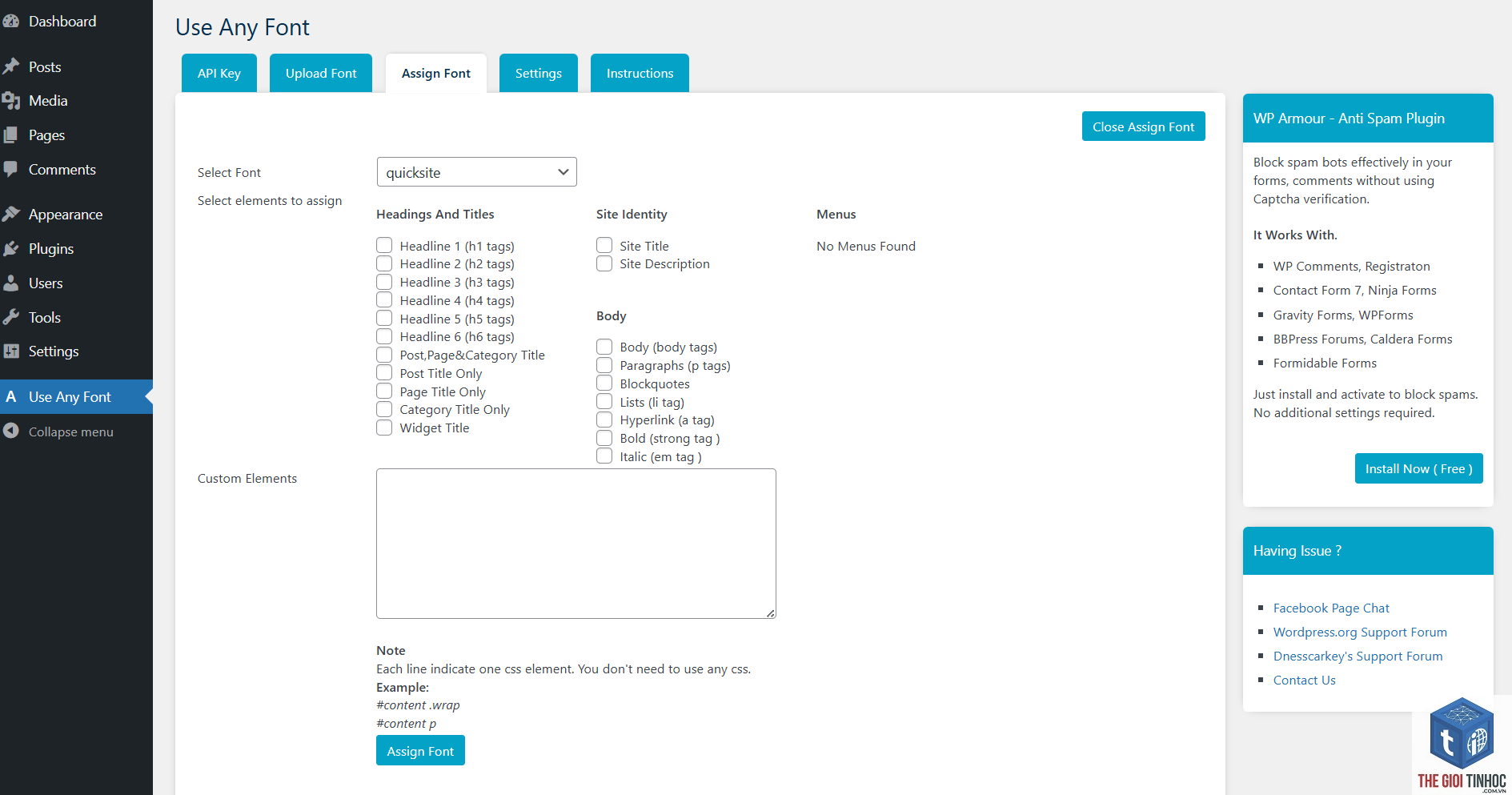Click the Close Assign Font button
The height and width of the screenshot is (795, 1512).
pyautogui.click(x=1143, y=126)
